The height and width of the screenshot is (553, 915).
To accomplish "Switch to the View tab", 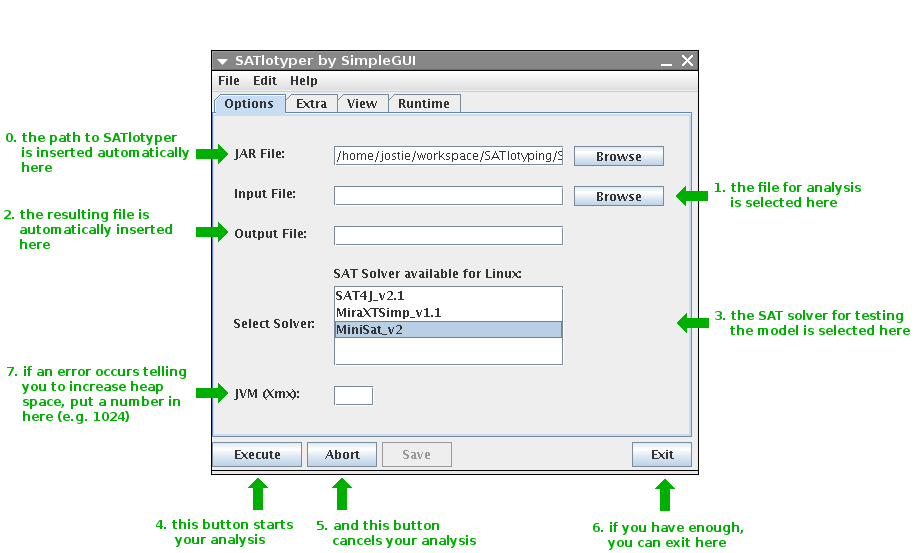I will pyautogui.click(x=362, y=104).
